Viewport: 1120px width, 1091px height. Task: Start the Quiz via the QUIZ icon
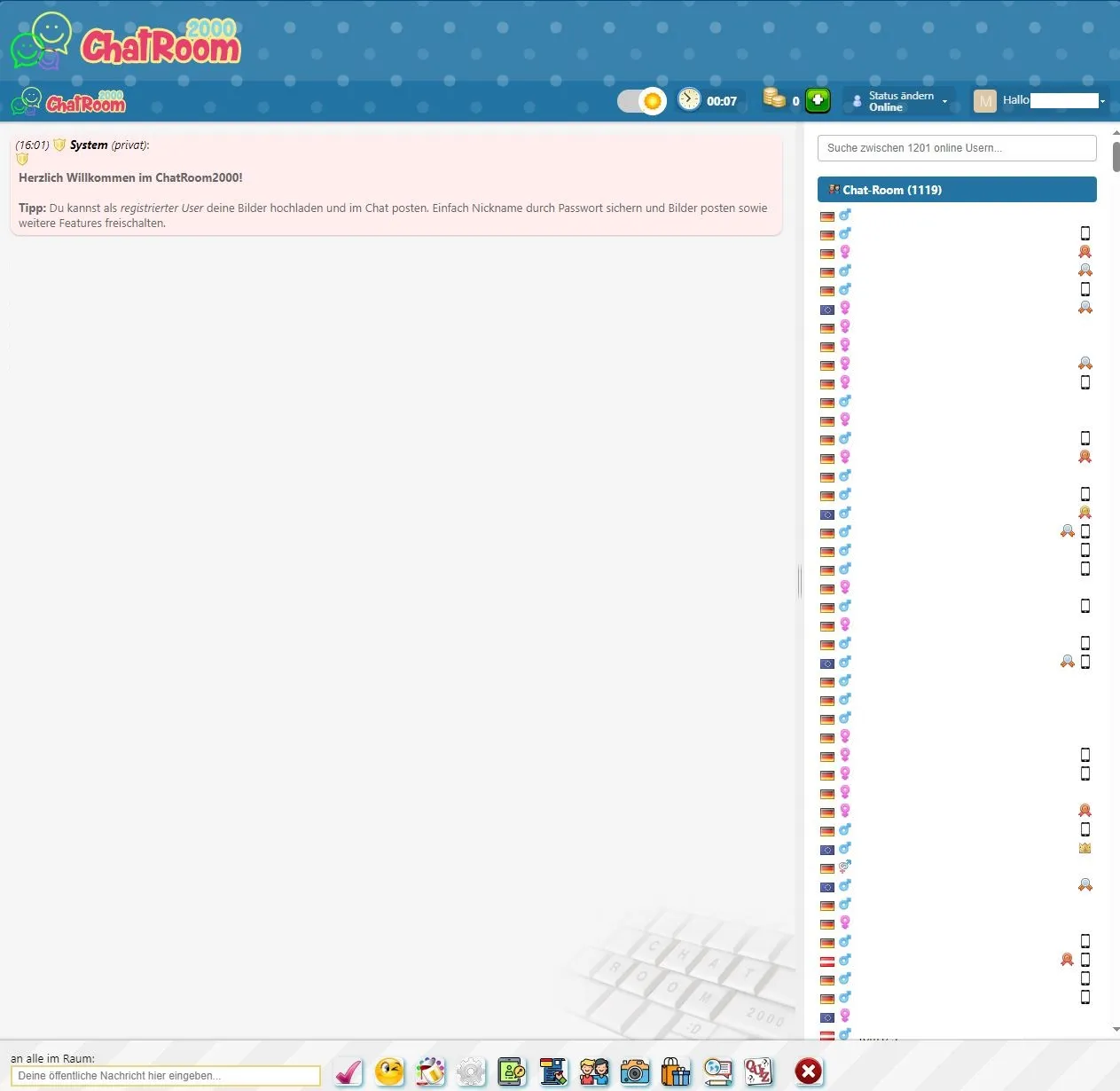758,1072
